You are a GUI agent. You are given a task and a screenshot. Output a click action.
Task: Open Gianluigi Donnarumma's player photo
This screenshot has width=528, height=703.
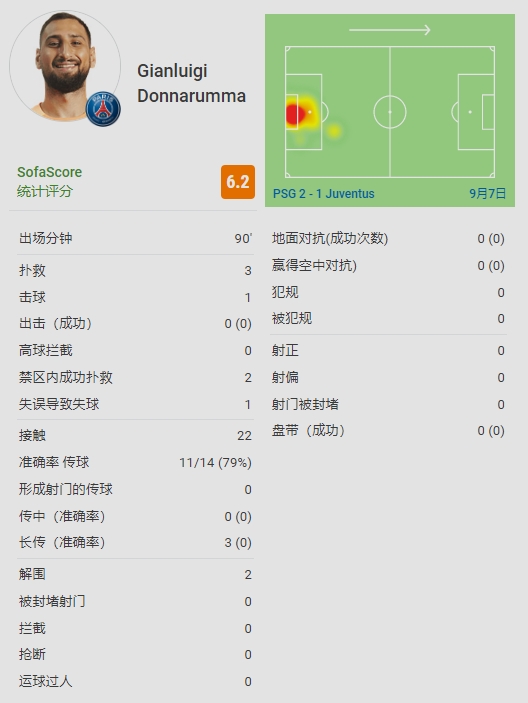click(x=65, y=66)
